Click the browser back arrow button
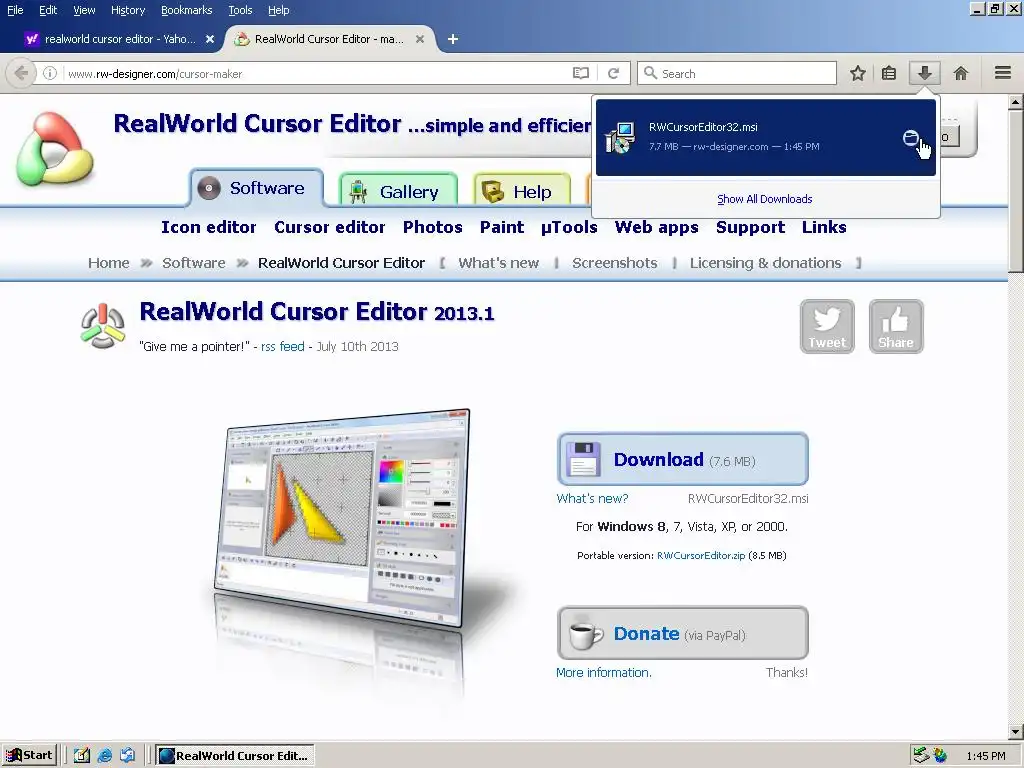The width and height of the screenshot is (1024, 768). (21, 73)
